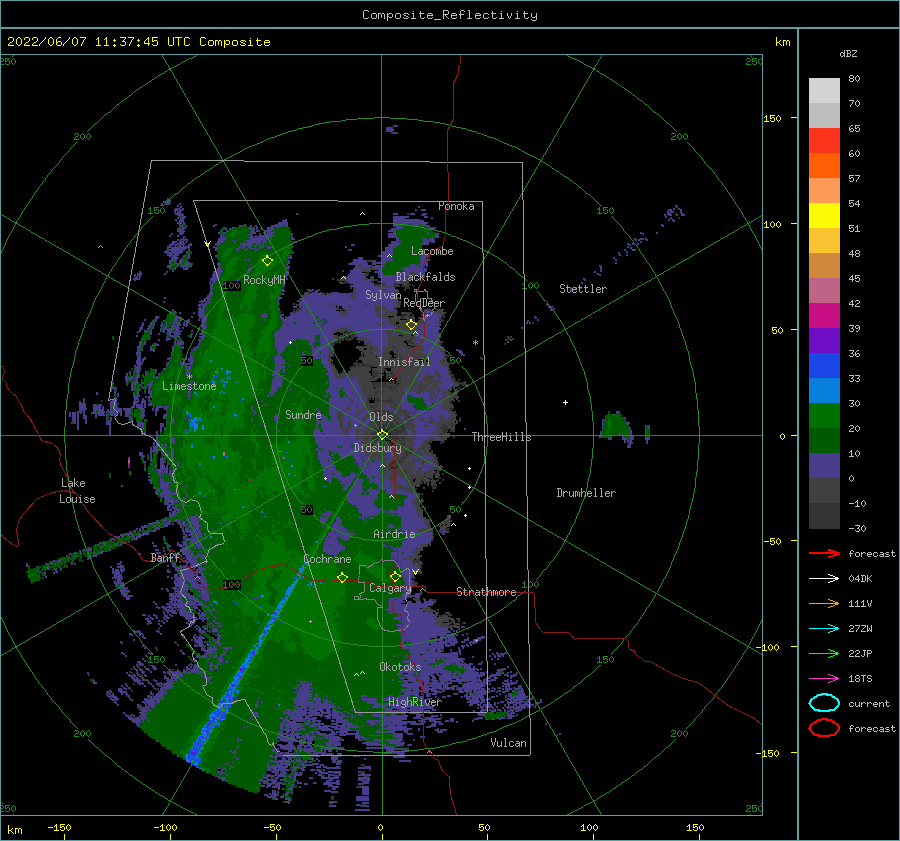This screenshot has width=900, height=841.
Task: Select the magenta 18TS arrow in the legend
Action: tap(824, 679)
